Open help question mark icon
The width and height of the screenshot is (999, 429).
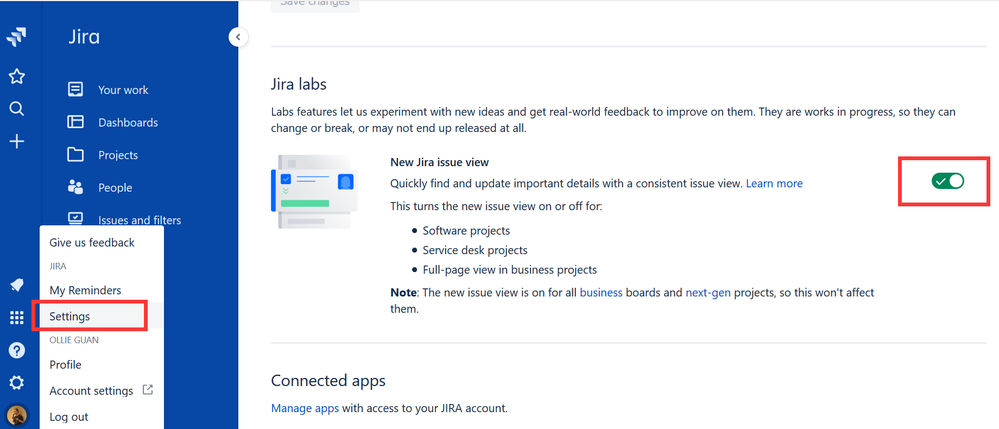click(17, 350)
